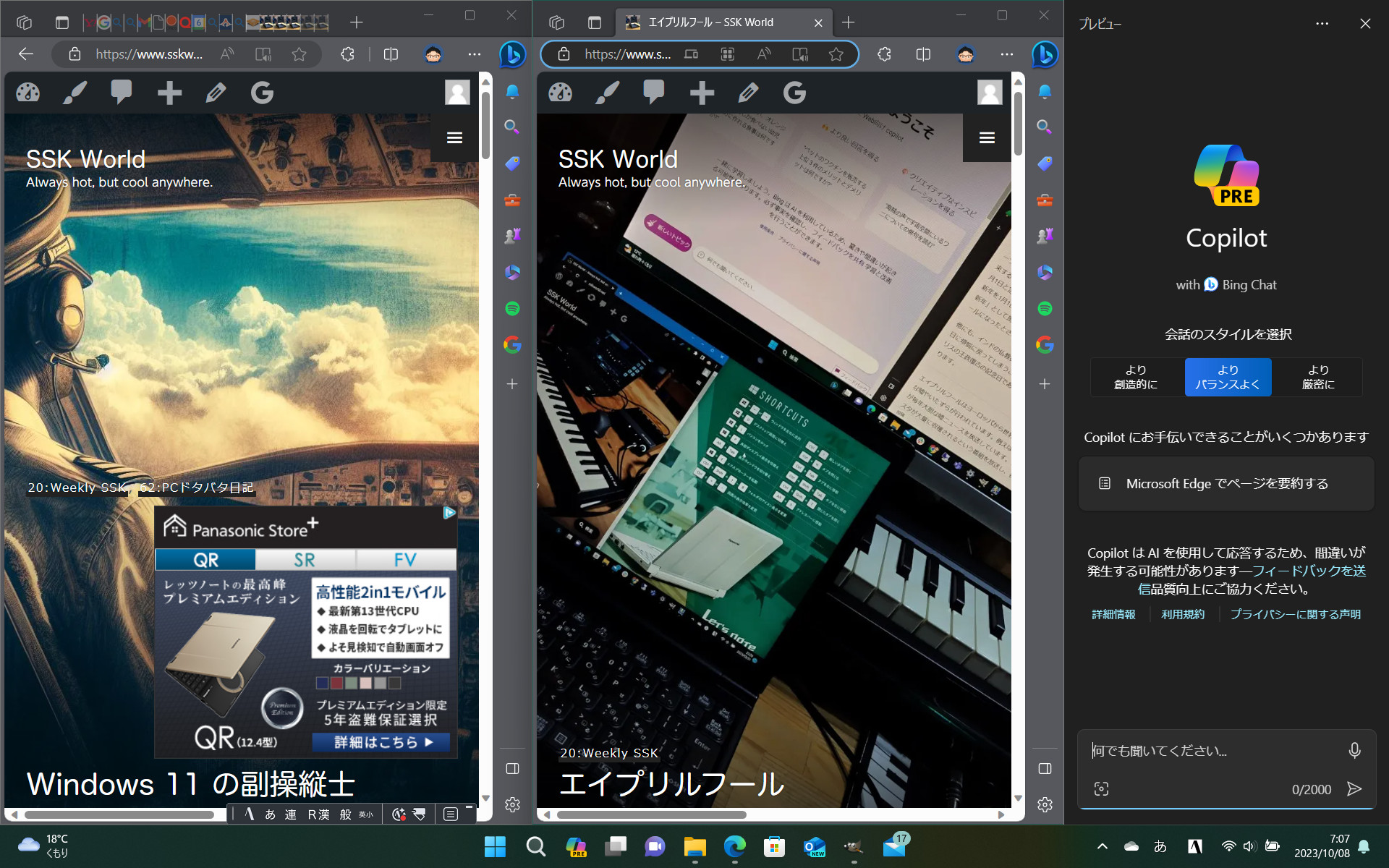Select よりバランスよく conversation style

[1228, 377]
